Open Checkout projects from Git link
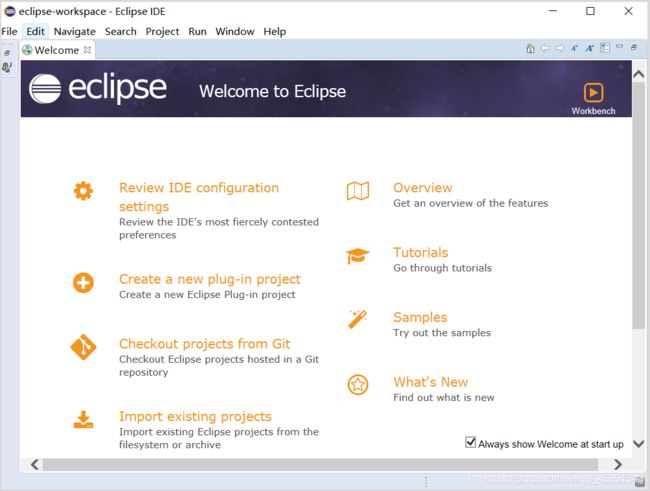This screenshot has width=650, height=491. (205, 344)
